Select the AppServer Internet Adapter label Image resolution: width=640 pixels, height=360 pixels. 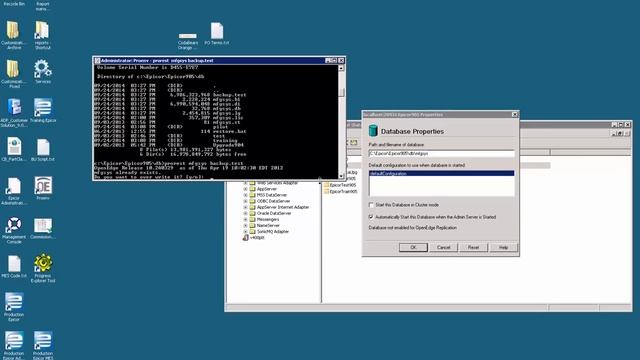(x=283, y=207)
